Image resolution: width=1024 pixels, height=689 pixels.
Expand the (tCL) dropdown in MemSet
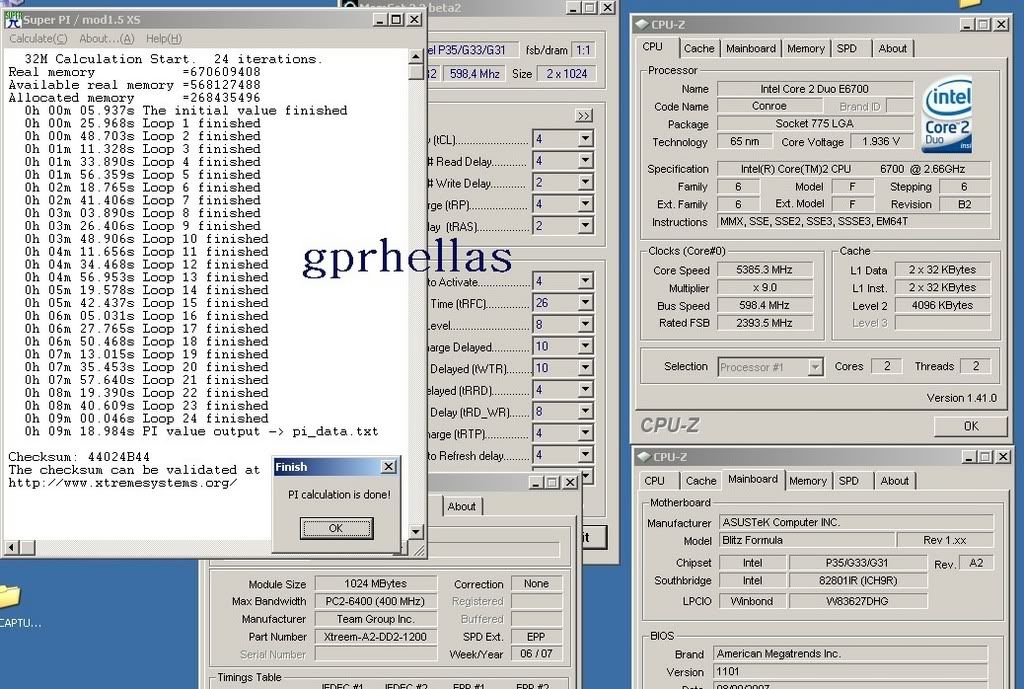pos(585,139)
